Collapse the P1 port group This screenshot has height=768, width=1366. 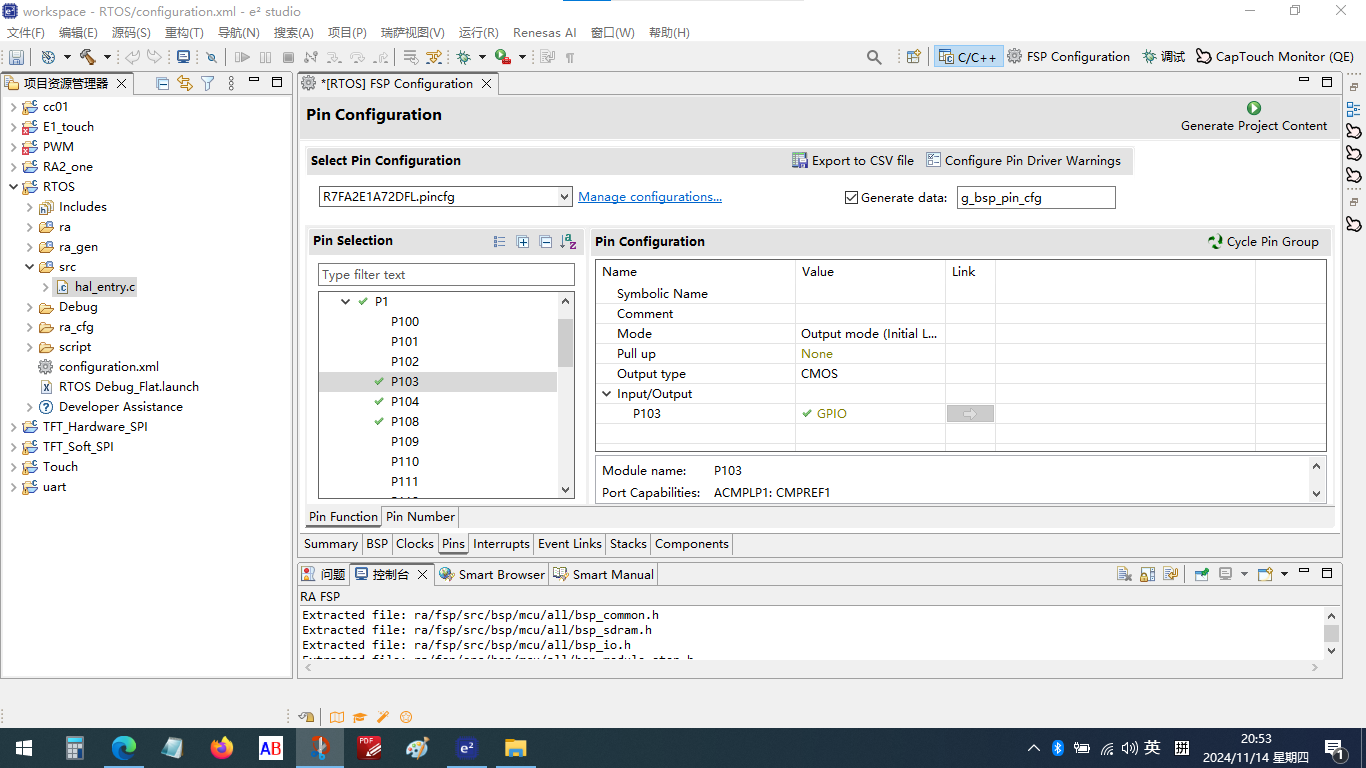point(345,301)
